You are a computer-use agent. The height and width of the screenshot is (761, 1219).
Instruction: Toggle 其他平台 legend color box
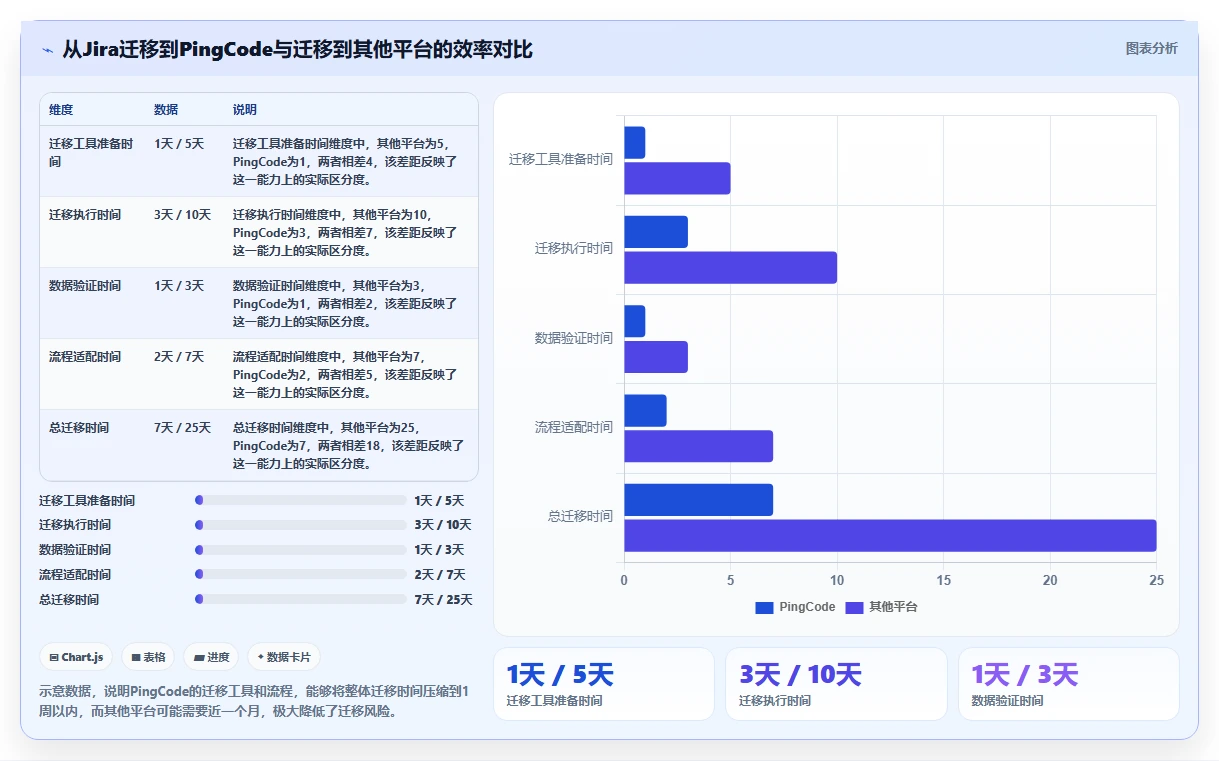[854, 607]
